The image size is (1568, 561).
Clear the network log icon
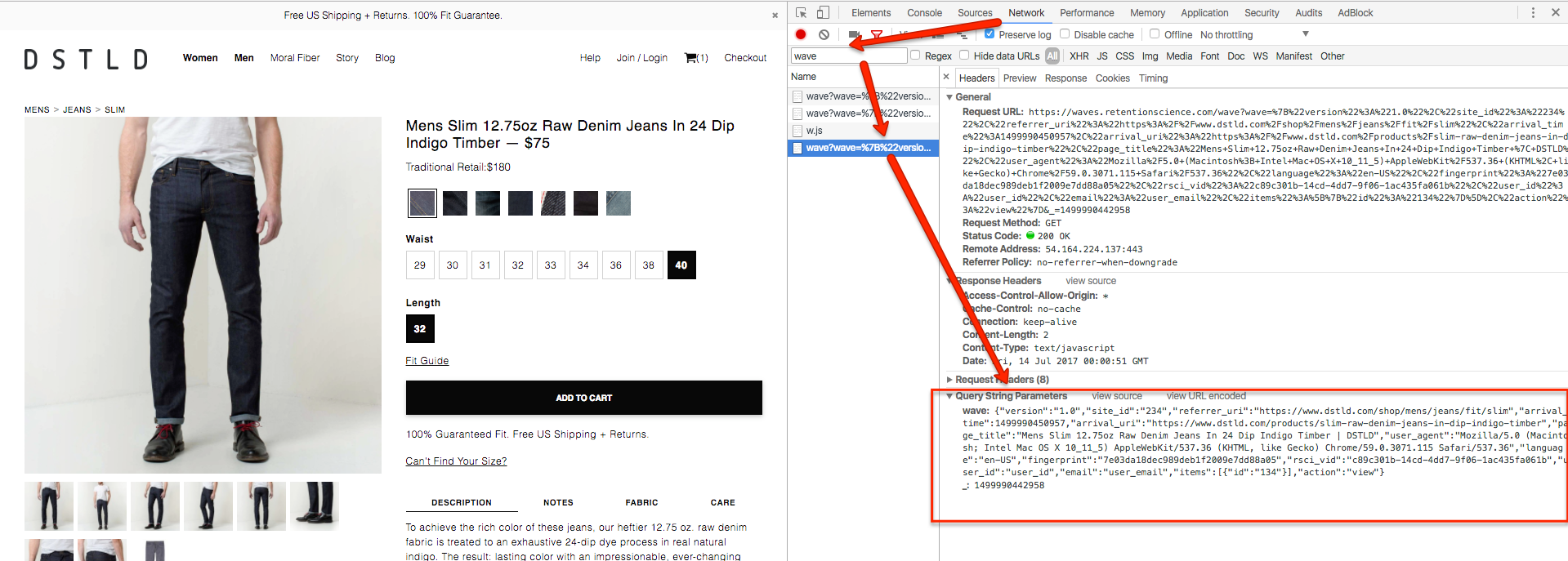tap(824, 34)
